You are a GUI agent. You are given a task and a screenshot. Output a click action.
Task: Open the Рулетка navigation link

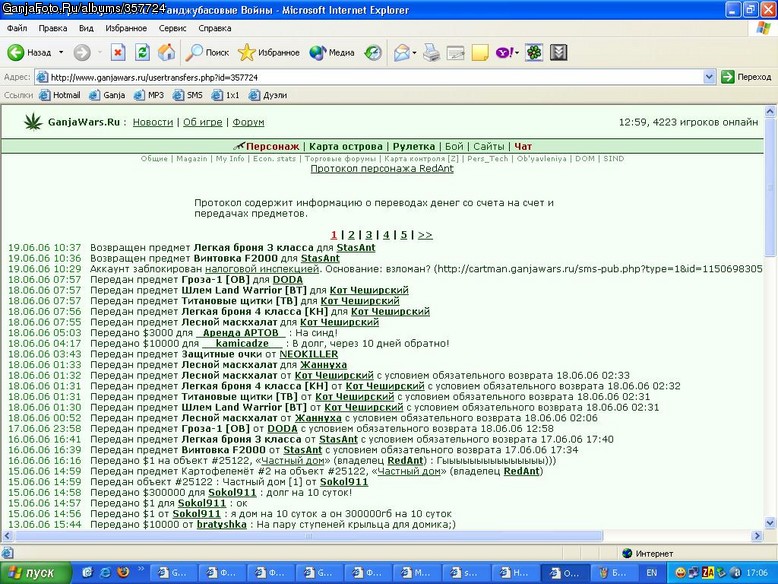[414, 146]
